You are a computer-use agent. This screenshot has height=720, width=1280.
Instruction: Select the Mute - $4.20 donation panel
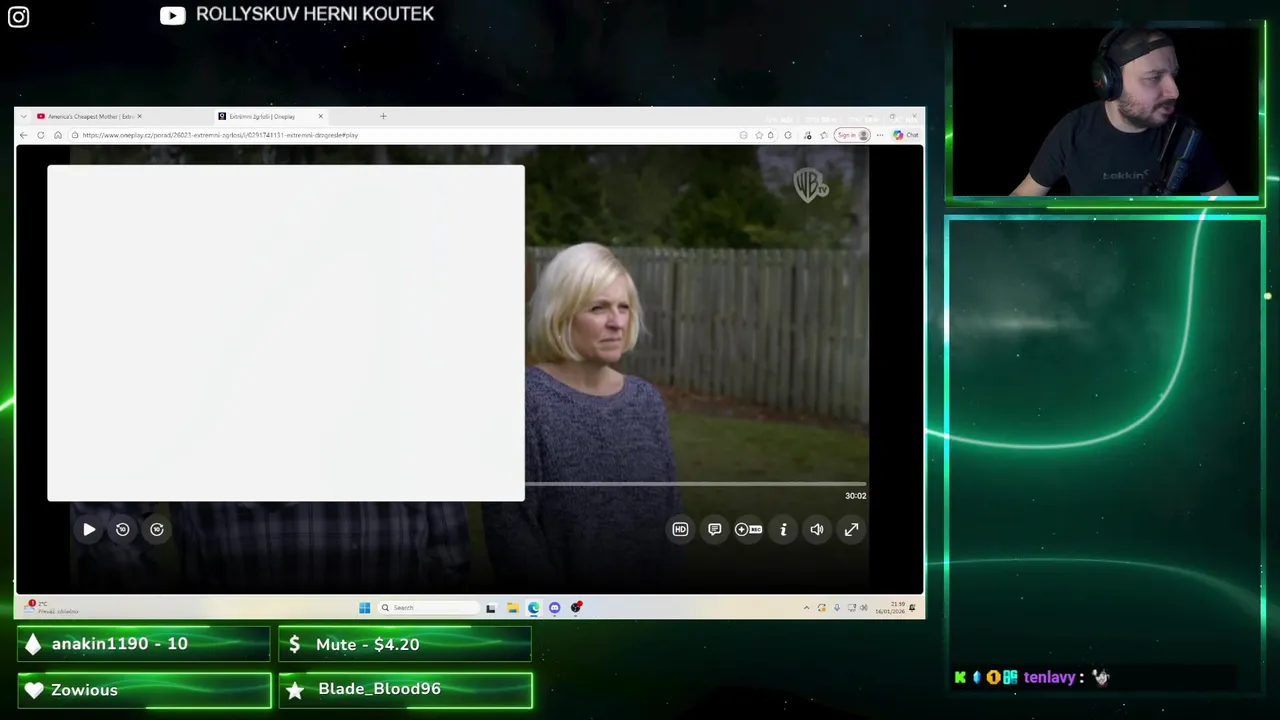click(x=404, y=644)
